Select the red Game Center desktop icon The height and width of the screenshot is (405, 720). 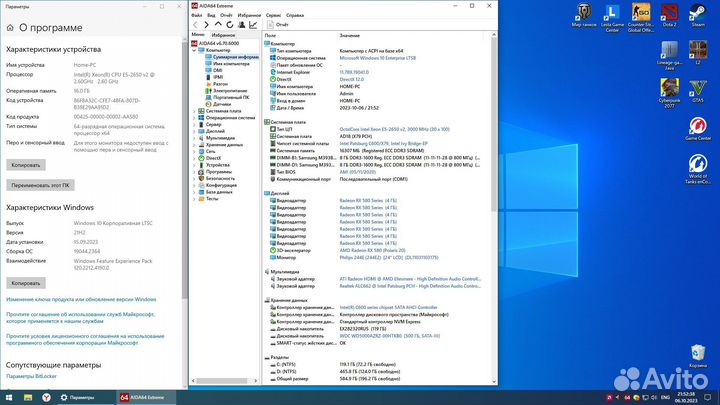[698, 129]
